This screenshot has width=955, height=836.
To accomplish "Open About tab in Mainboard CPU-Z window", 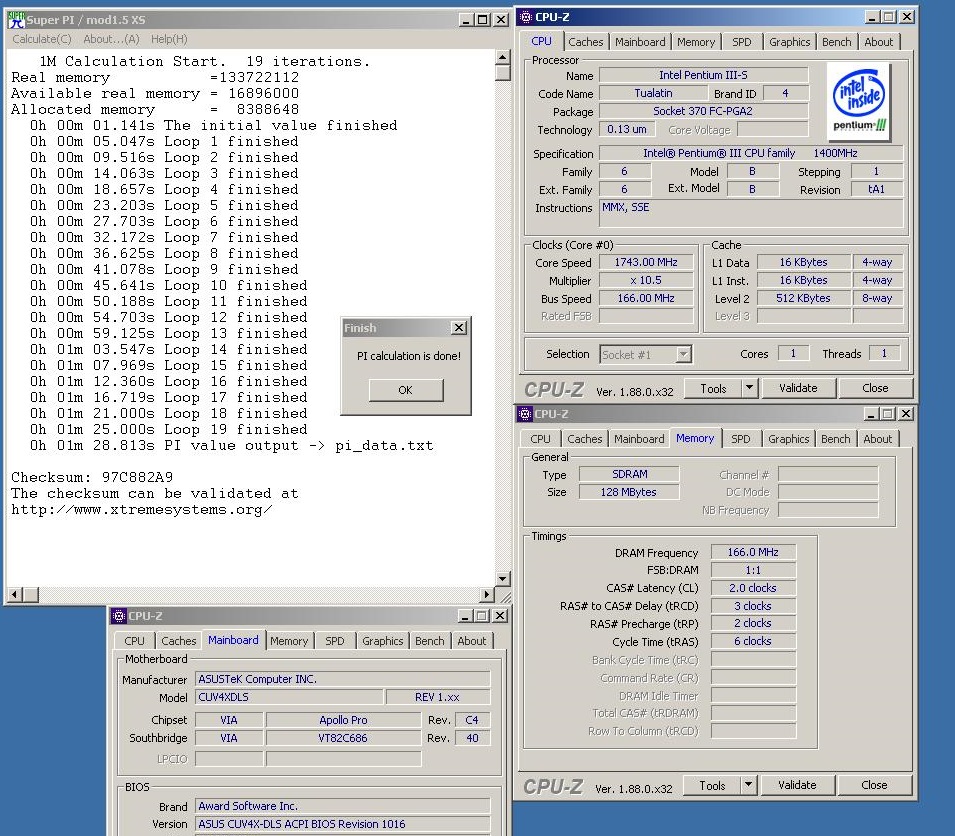I will pos(471,641).
